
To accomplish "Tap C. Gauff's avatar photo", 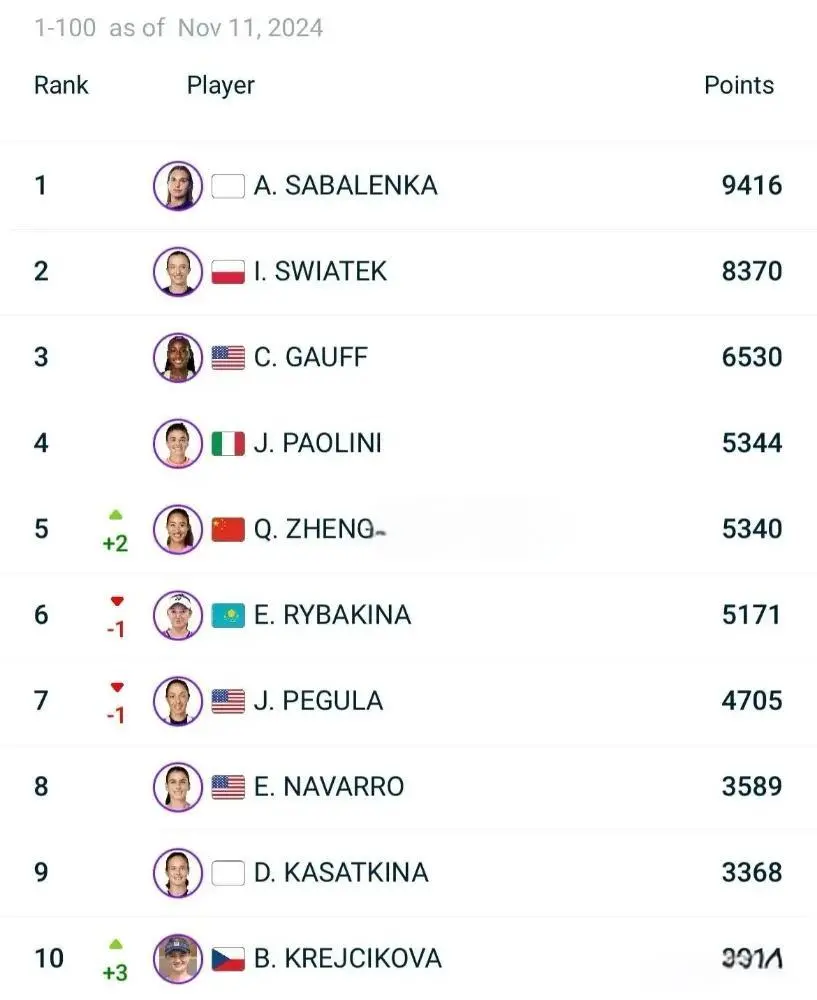I will point(178,358).
